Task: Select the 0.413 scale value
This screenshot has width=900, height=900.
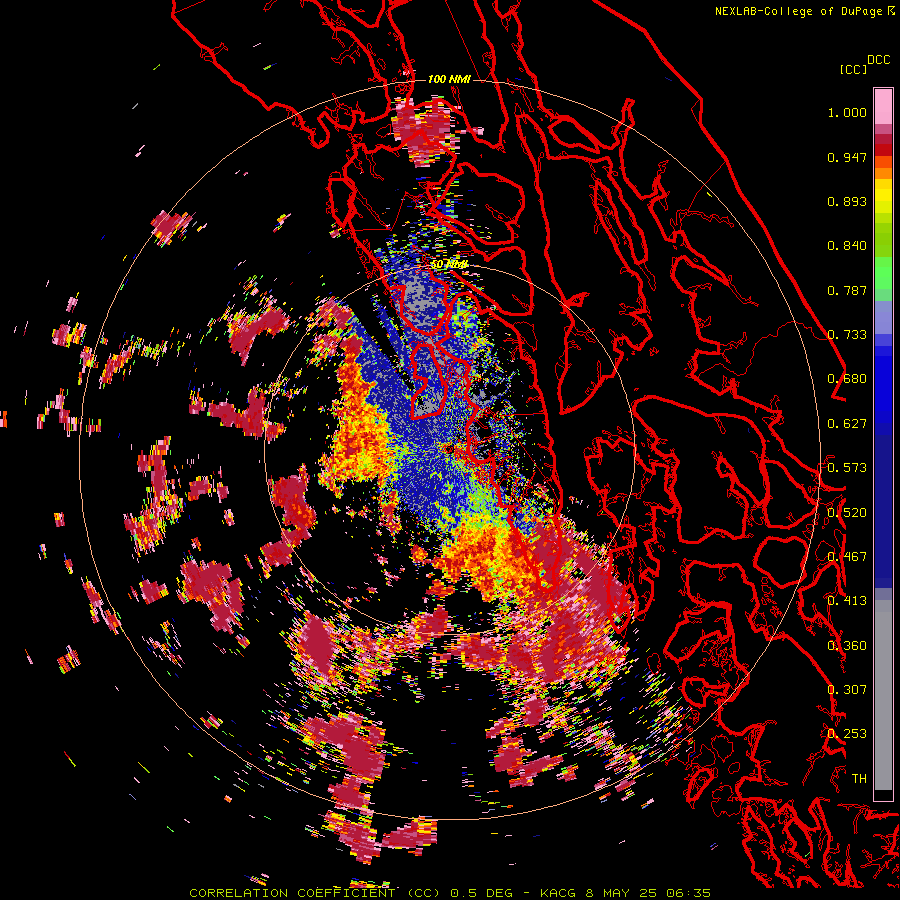Action: coord(847,601)
